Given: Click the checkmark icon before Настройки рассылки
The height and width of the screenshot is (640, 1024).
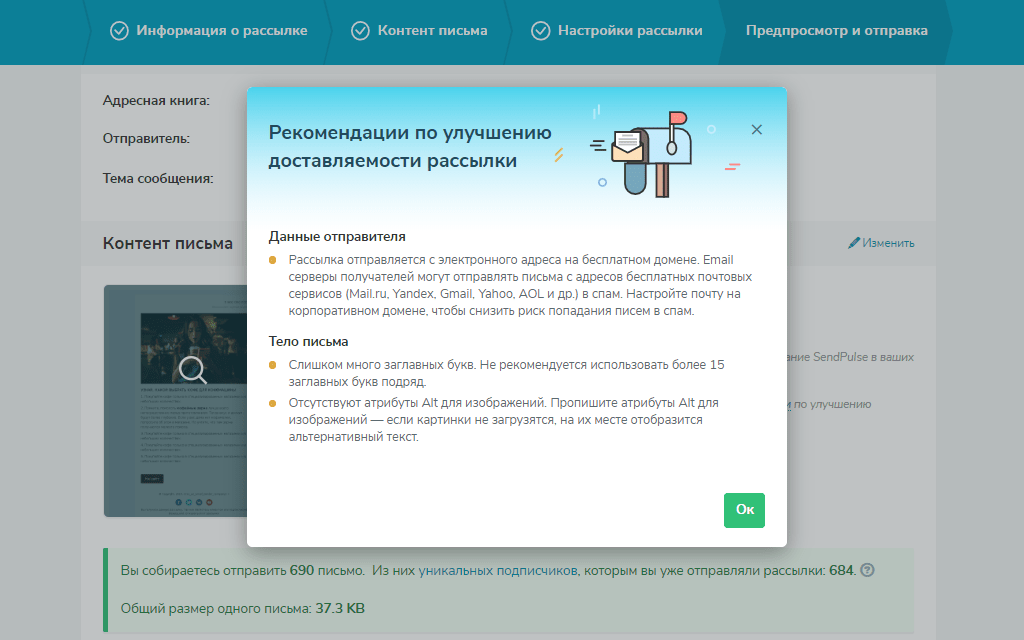Looking at the screenshot, I should tap(540, 31).
